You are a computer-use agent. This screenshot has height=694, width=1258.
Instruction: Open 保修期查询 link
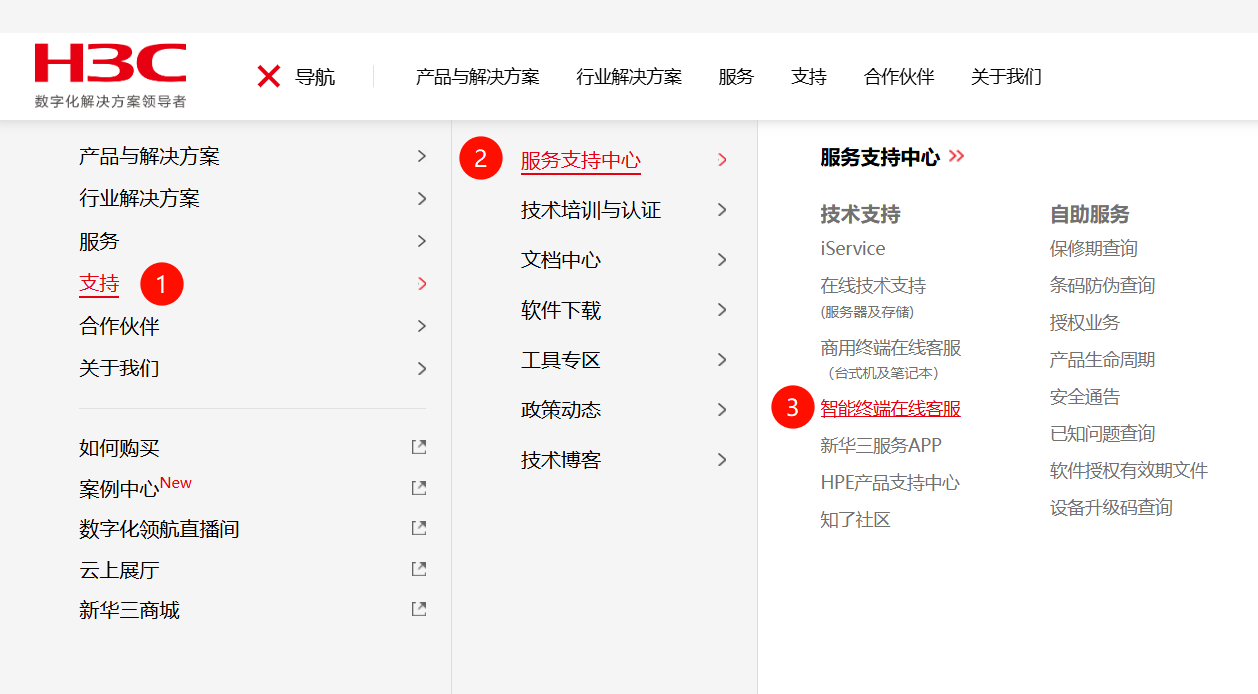(x=1094, y=248)
